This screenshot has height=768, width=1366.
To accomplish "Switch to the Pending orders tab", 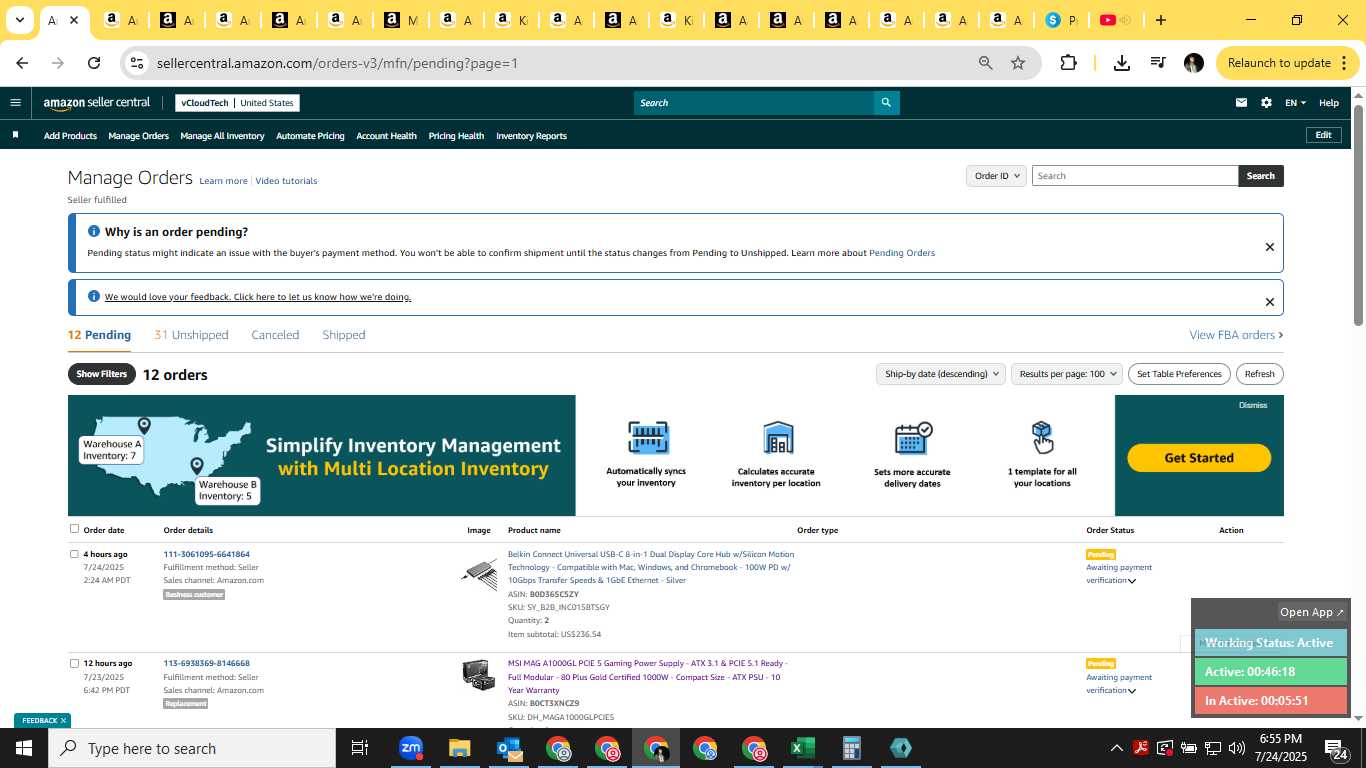I will point(99,335).
